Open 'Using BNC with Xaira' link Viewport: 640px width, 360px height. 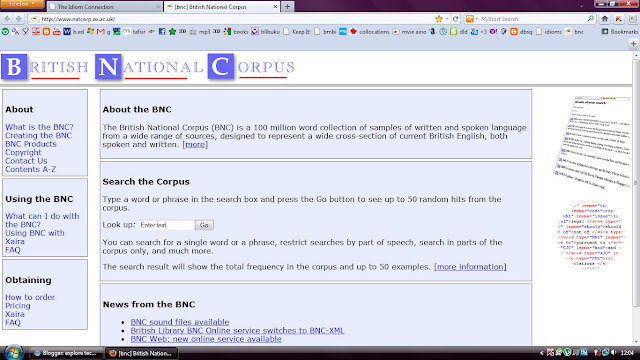(x=35, y=237)
